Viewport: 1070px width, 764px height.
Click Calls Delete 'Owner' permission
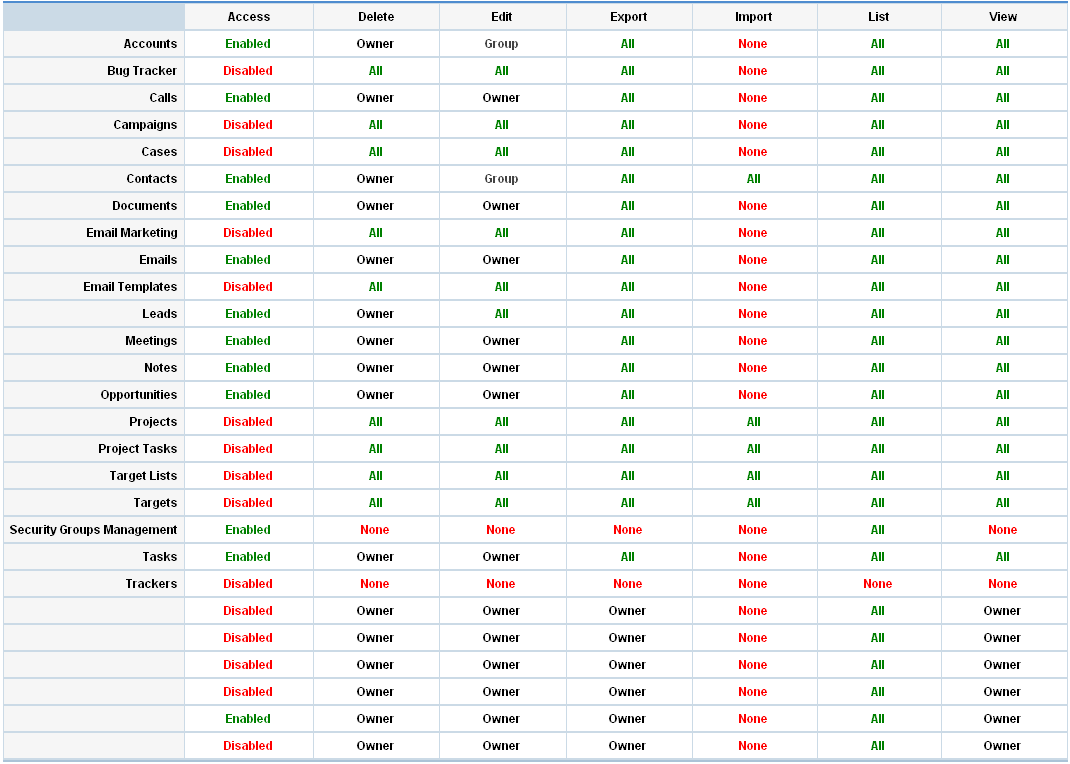375,98
